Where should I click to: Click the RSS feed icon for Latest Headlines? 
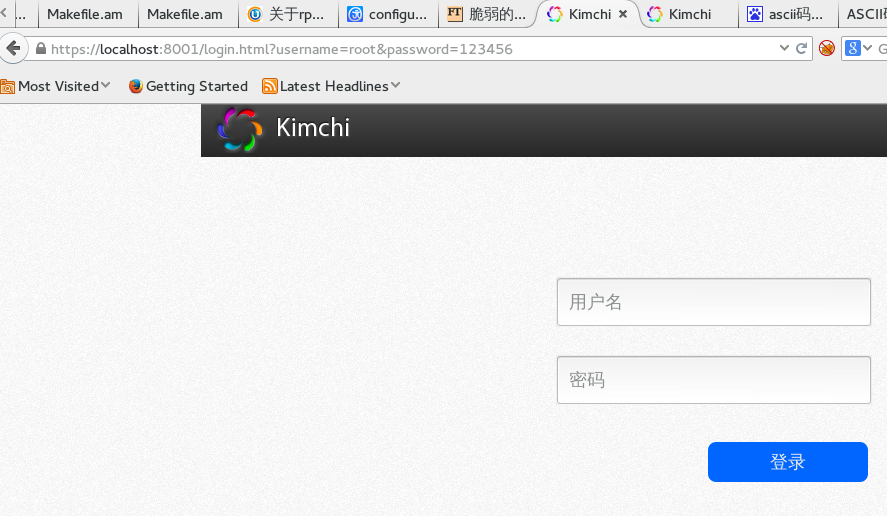pos(269,86)
